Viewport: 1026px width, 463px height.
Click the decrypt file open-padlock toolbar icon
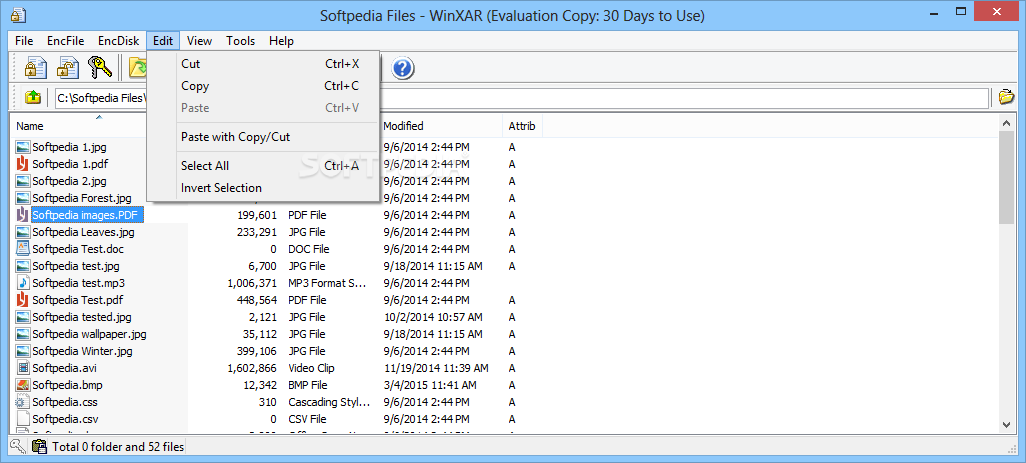(x=67, y=68)
